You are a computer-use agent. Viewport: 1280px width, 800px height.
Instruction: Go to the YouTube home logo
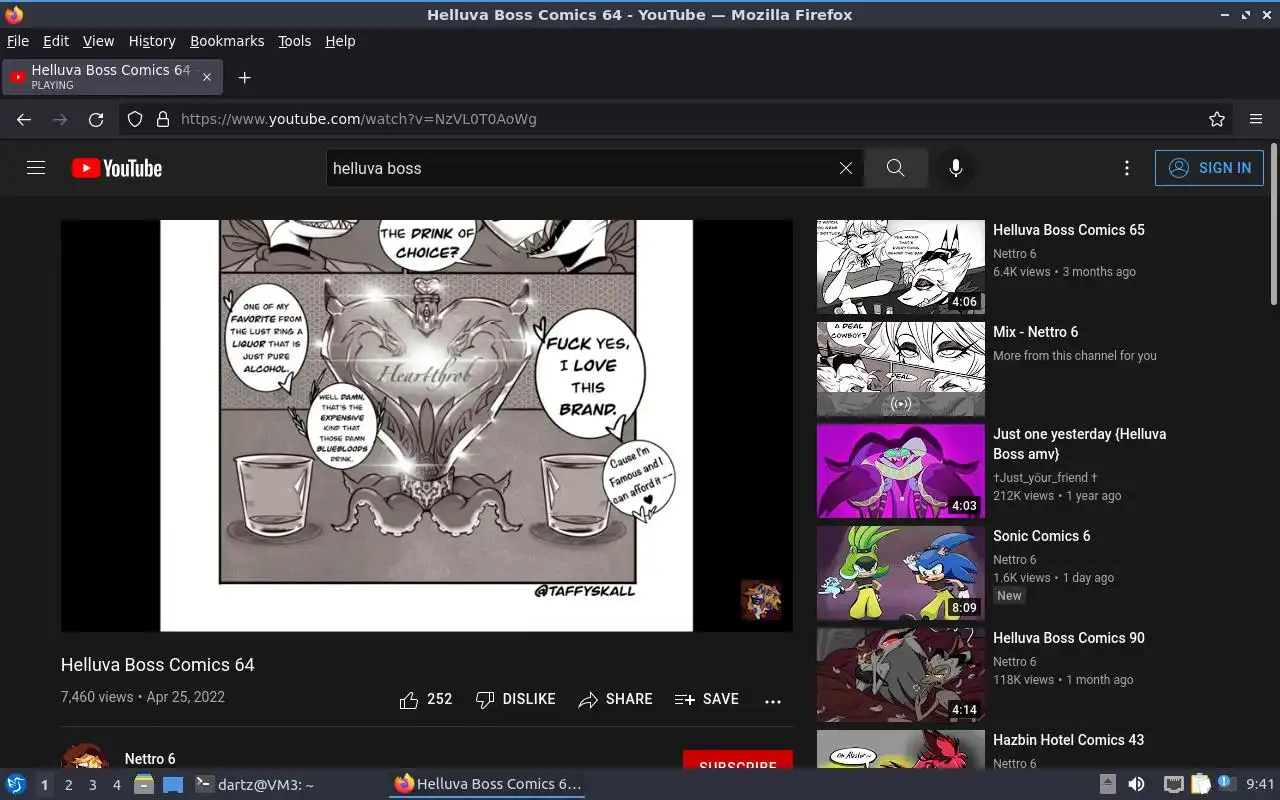pyautogui.click(x=117, y=168)
